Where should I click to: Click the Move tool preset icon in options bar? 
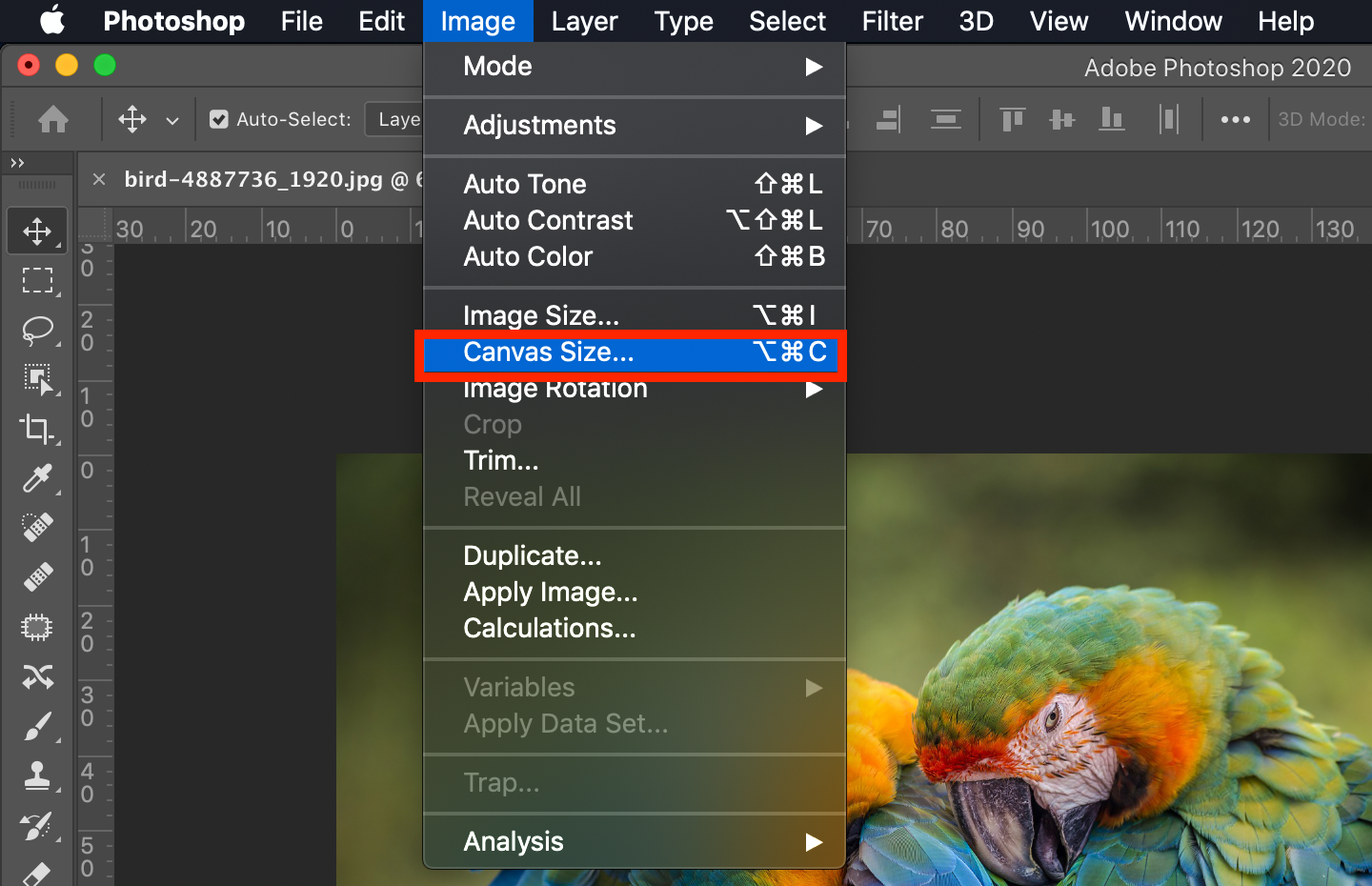[x=132, y=119]
